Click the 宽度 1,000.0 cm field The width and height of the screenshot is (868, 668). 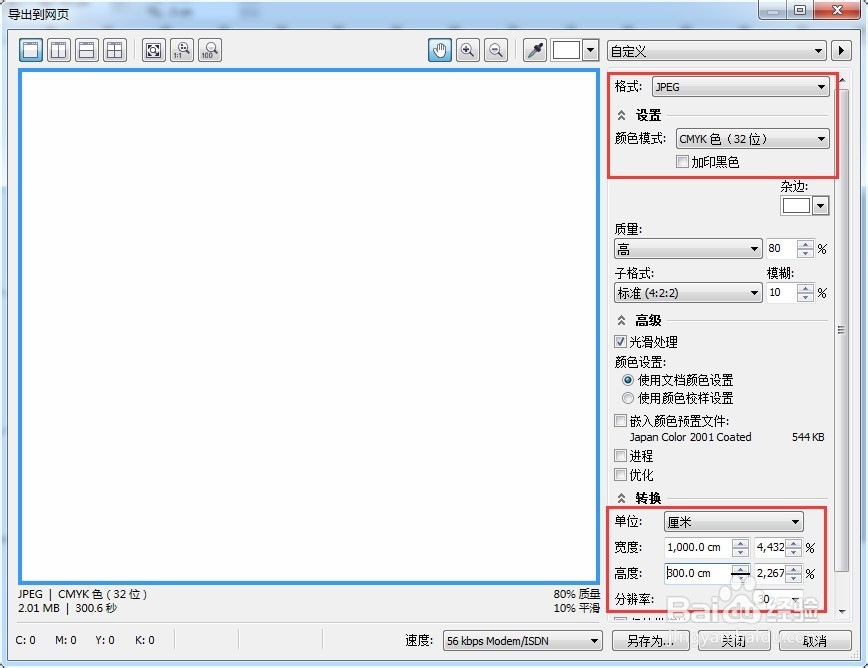coord(698,547)
